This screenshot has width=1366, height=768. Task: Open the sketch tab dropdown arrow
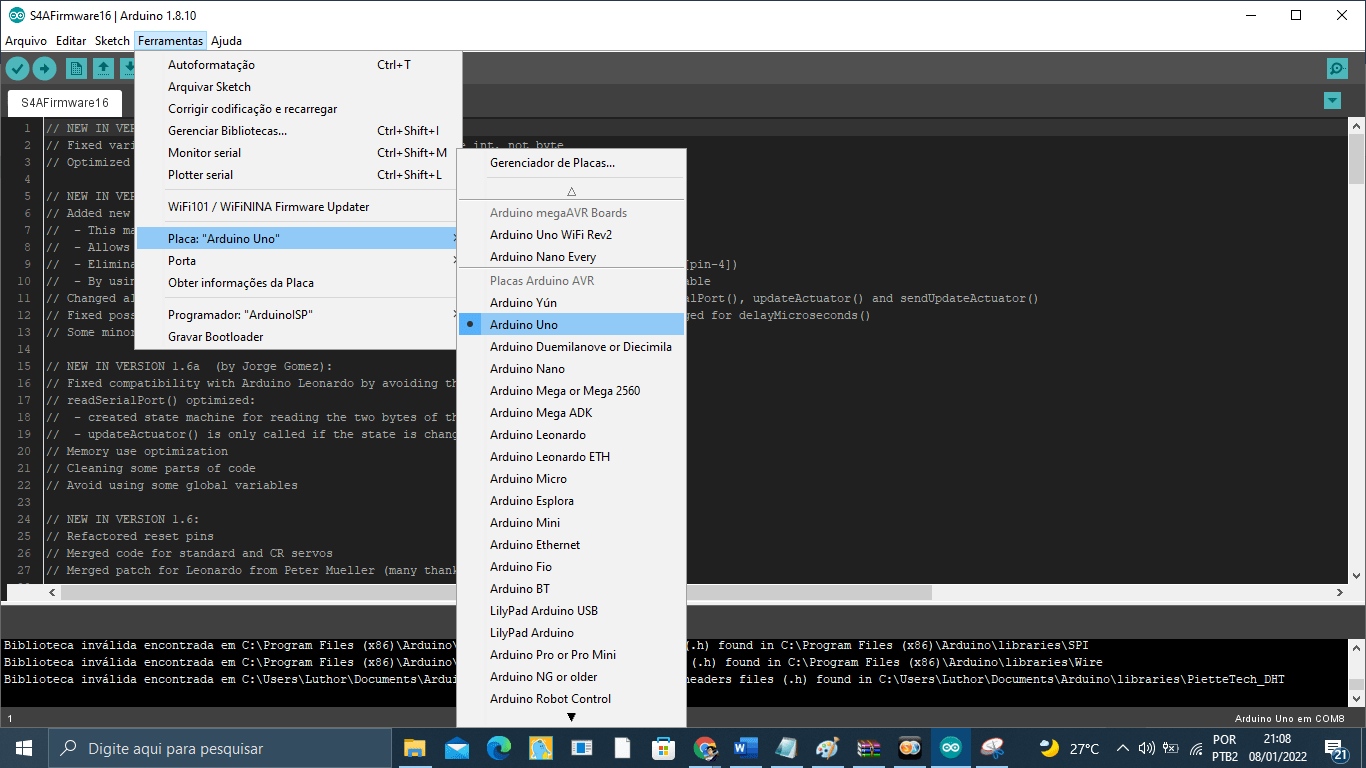coord(1331,100)
